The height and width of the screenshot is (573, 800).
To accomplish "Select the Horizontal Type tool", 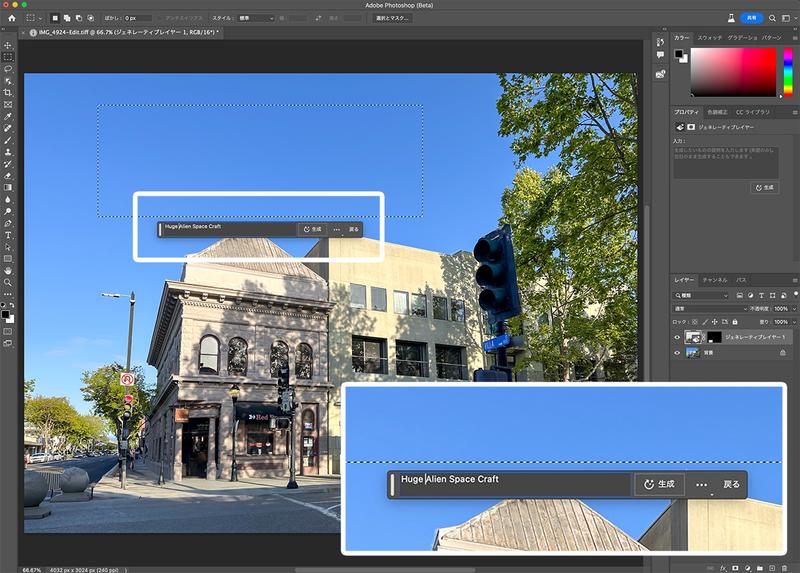I will pyautogui.click(x=8, y=235).
